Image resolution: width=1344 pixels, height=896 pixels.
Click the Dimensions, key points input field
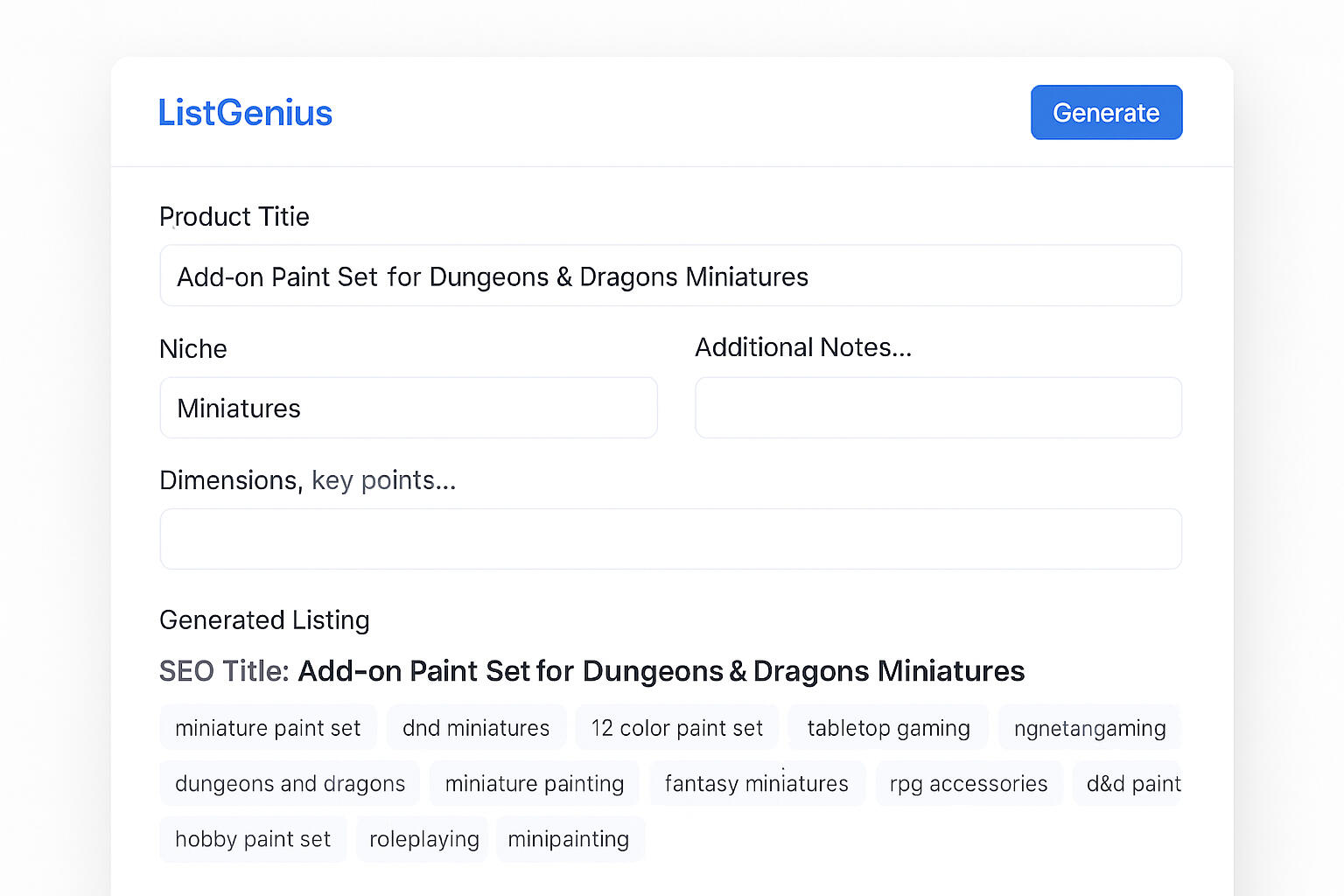point(670,539)
